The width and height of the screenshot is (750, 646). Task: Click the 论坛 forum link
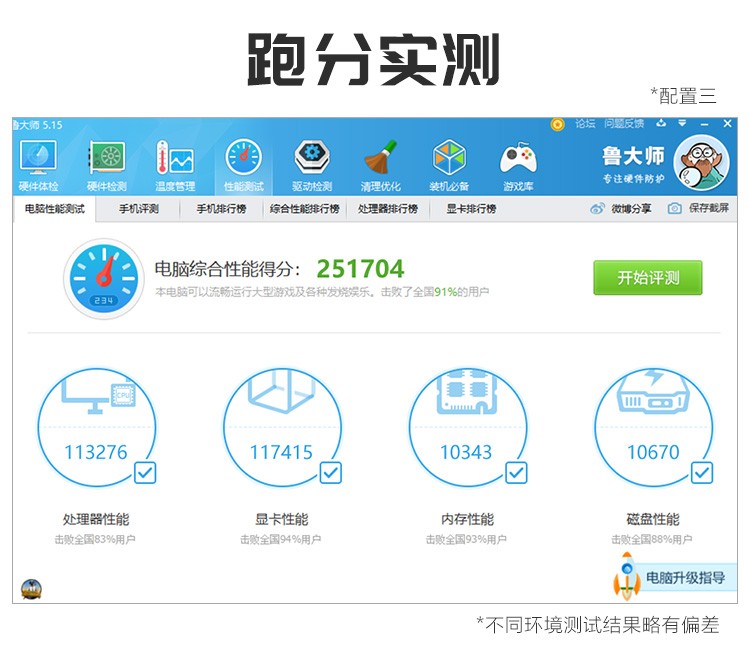coord(585,124)
